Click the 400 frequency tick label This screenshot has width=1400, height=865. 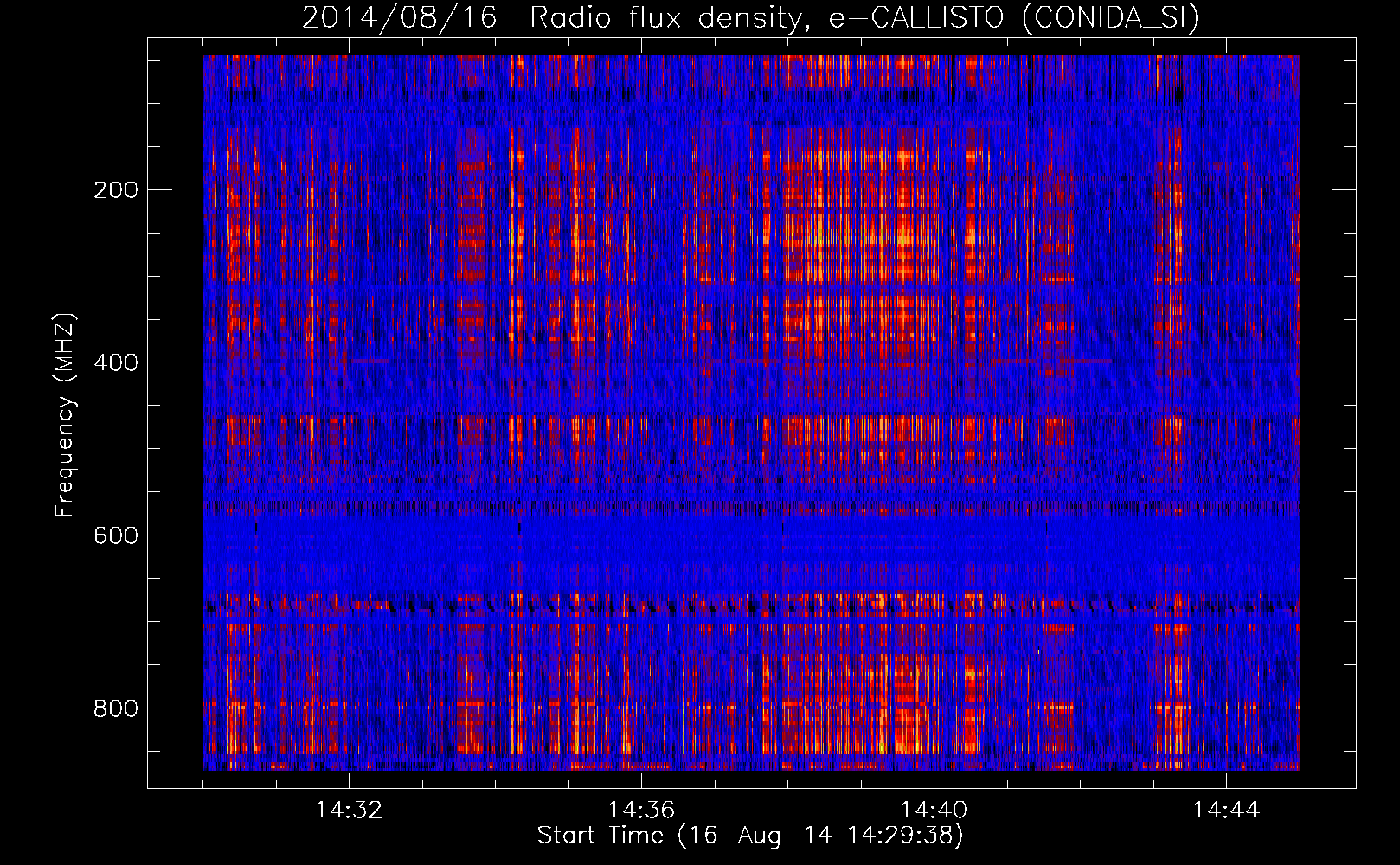(x=116, y=362)
